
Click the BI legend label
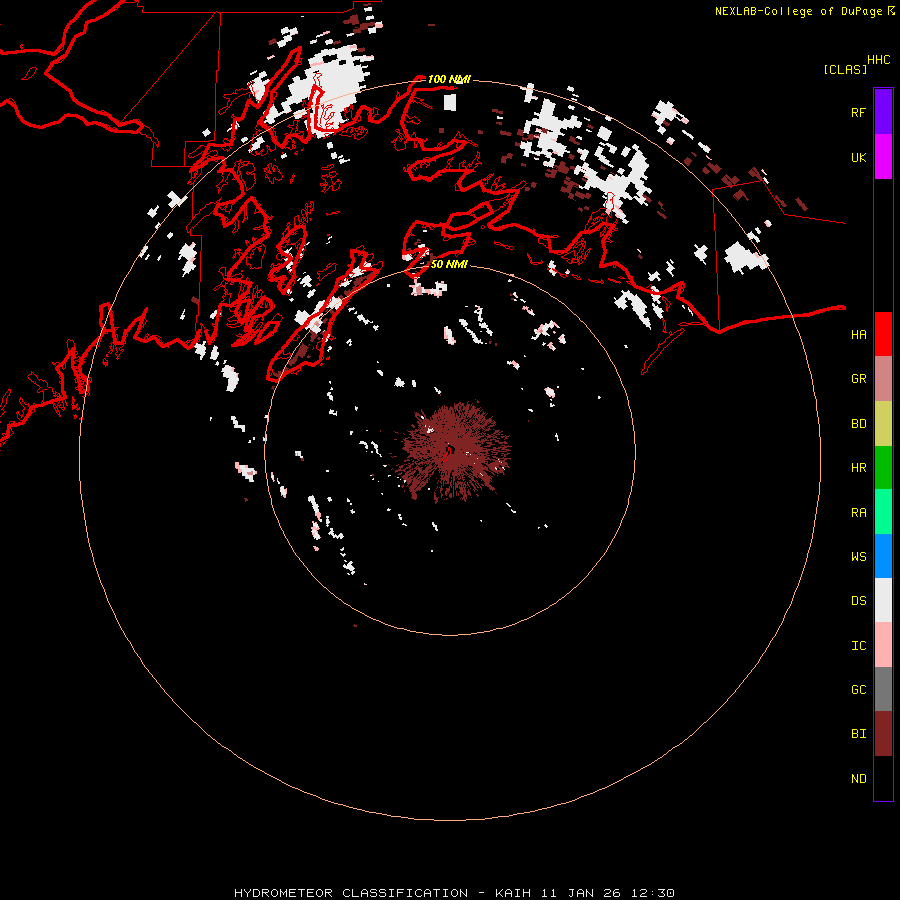858,734
